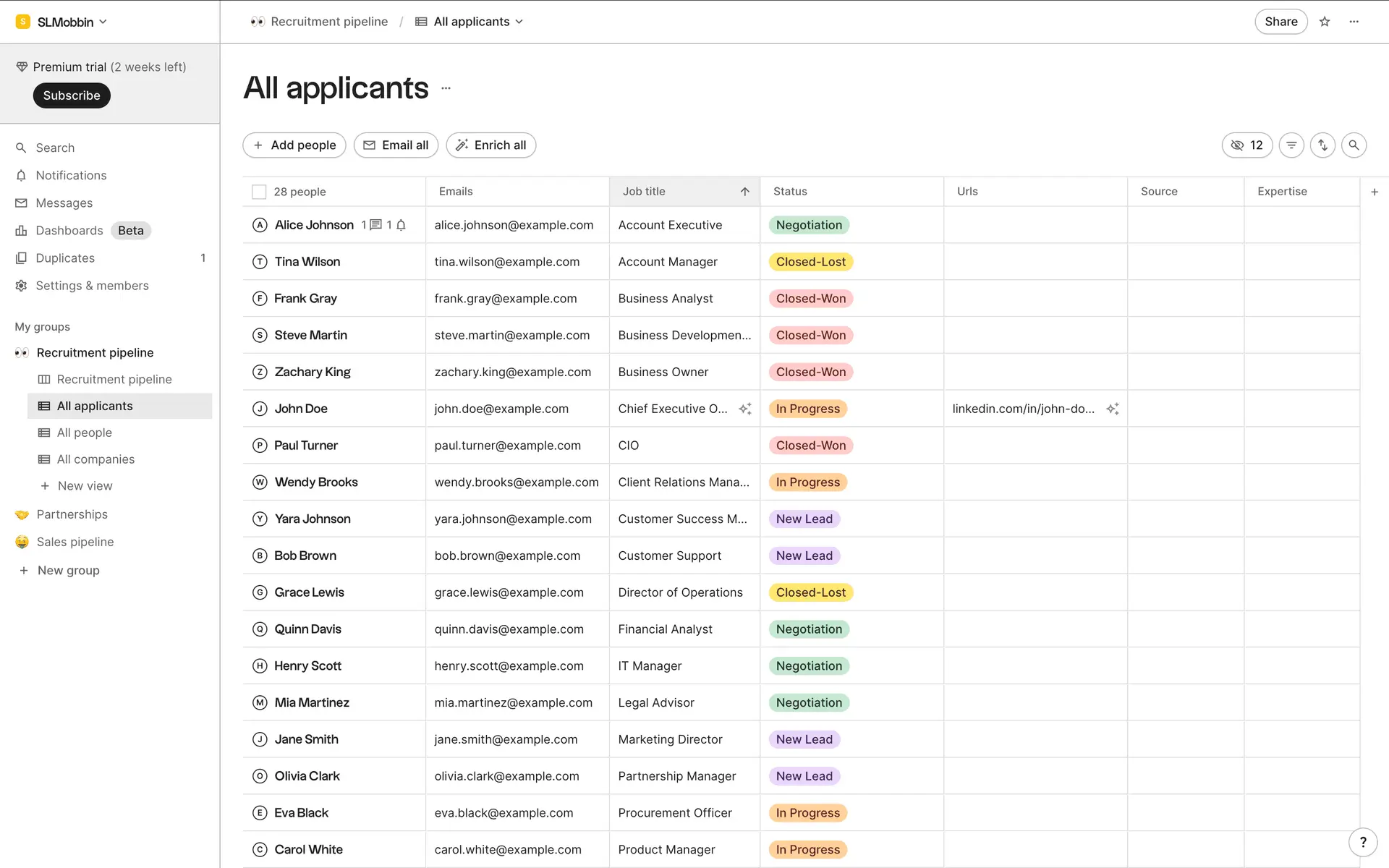Click the add column plus icon
Image resolution: width=1389 pixels, height=868 pixels.
point(1375,192)
